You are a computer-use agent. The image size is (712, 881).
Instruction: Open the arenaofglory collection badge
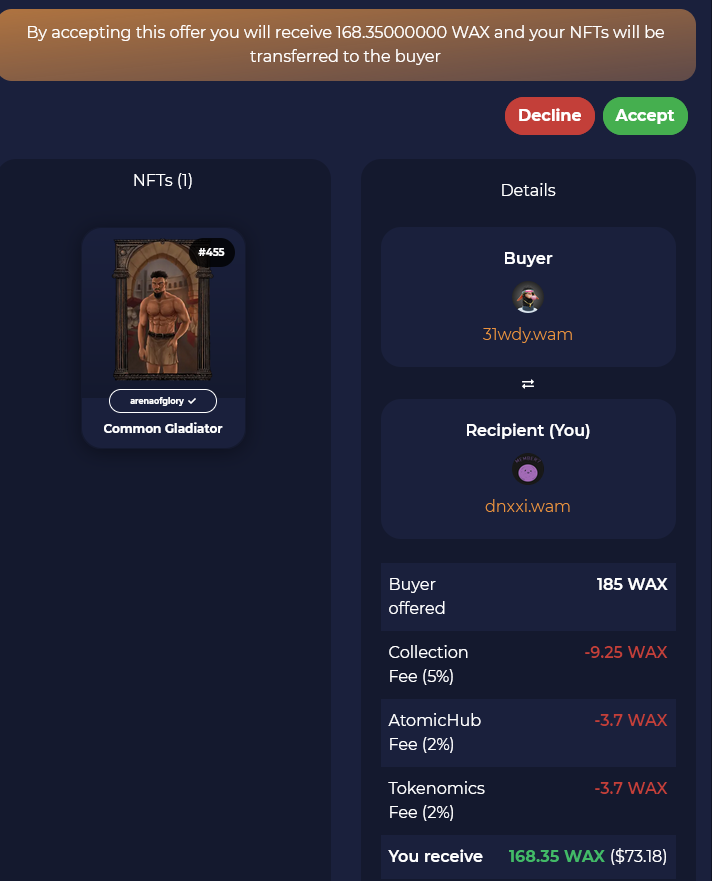tap(162, 401)
